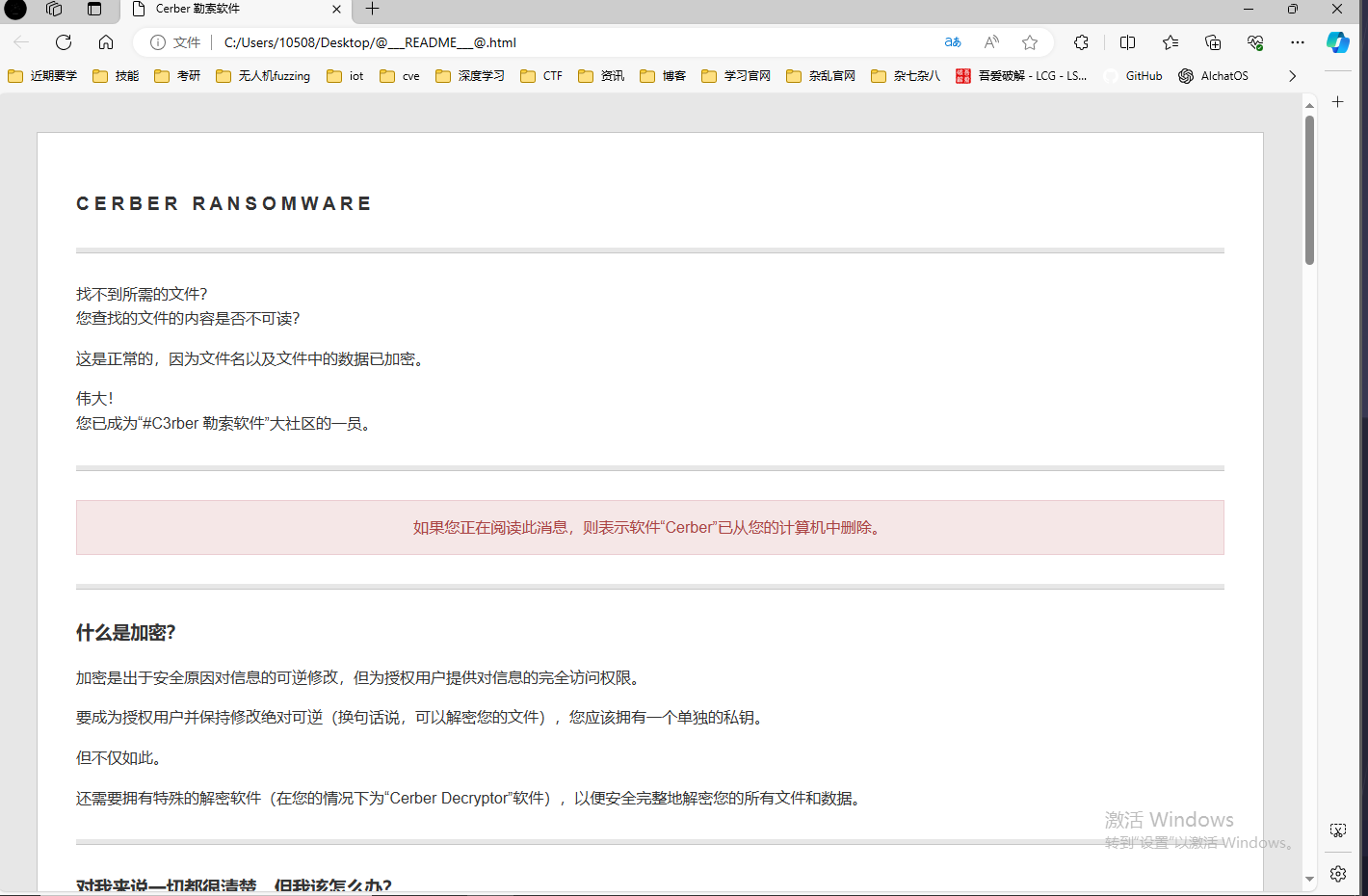Image resolution: width=1368 pixels, height=896 pixels.
Task: Go back using the back arrow
Action: (x=21, y=42)
